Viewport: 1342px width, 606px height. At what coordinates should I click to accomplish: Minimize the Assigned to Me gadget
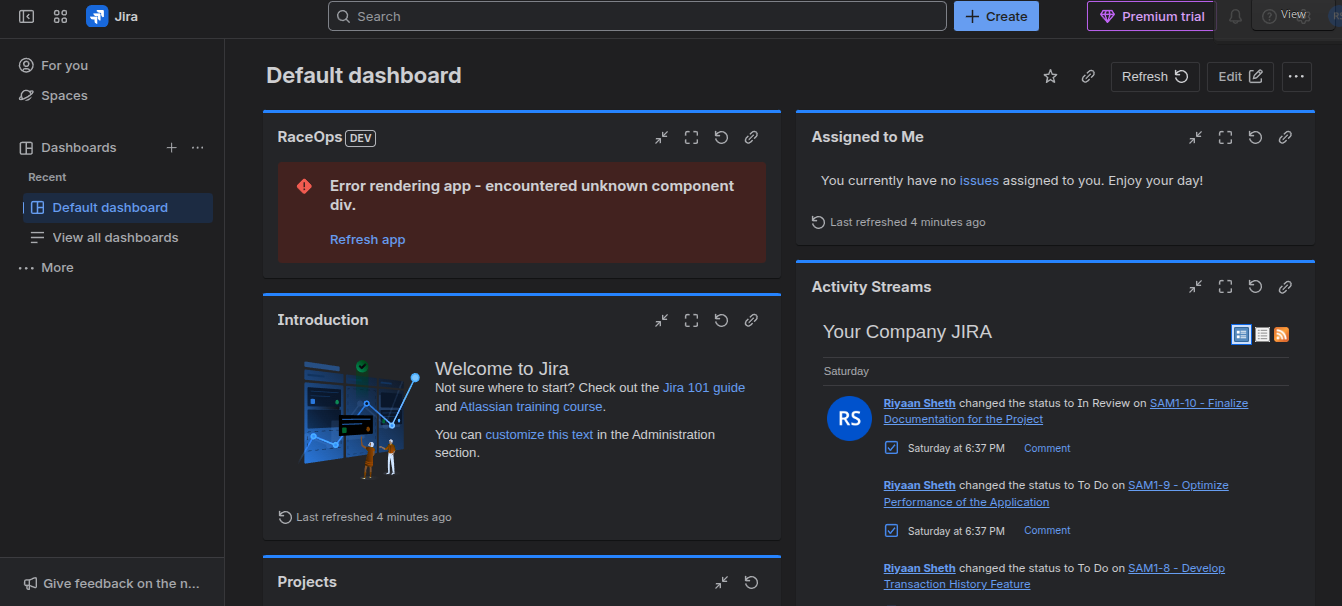pyautogui.click(x=1195, y=138)
